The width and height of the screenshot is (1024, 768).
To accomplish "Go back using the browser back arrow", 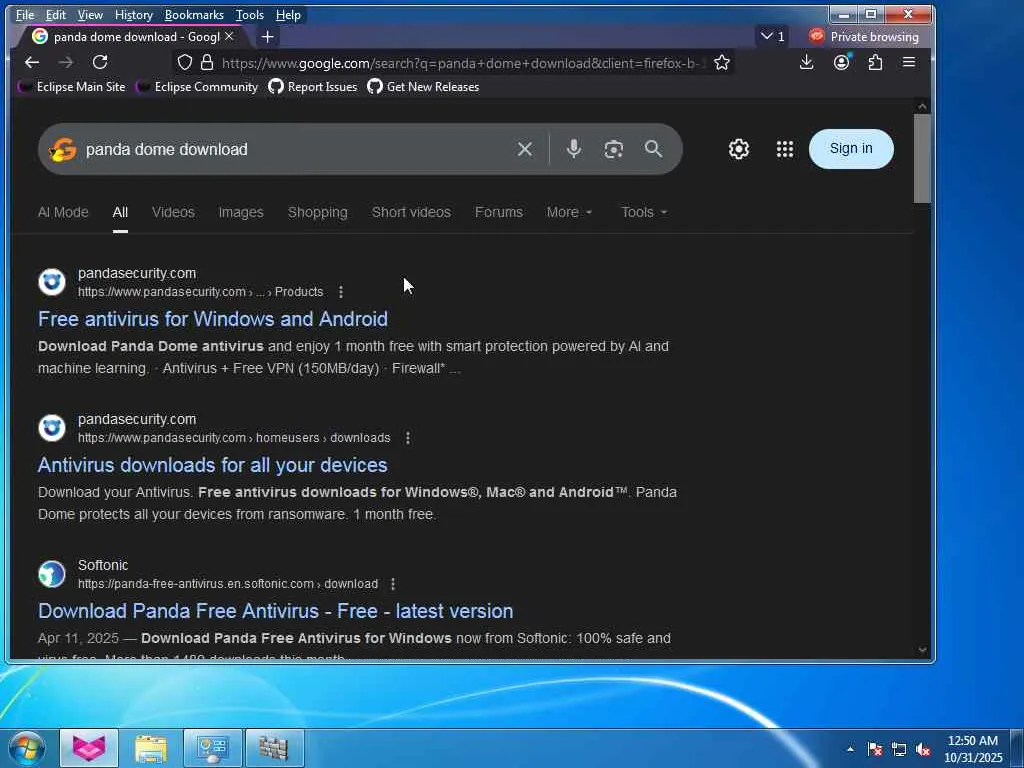I will tap(31, 62).
